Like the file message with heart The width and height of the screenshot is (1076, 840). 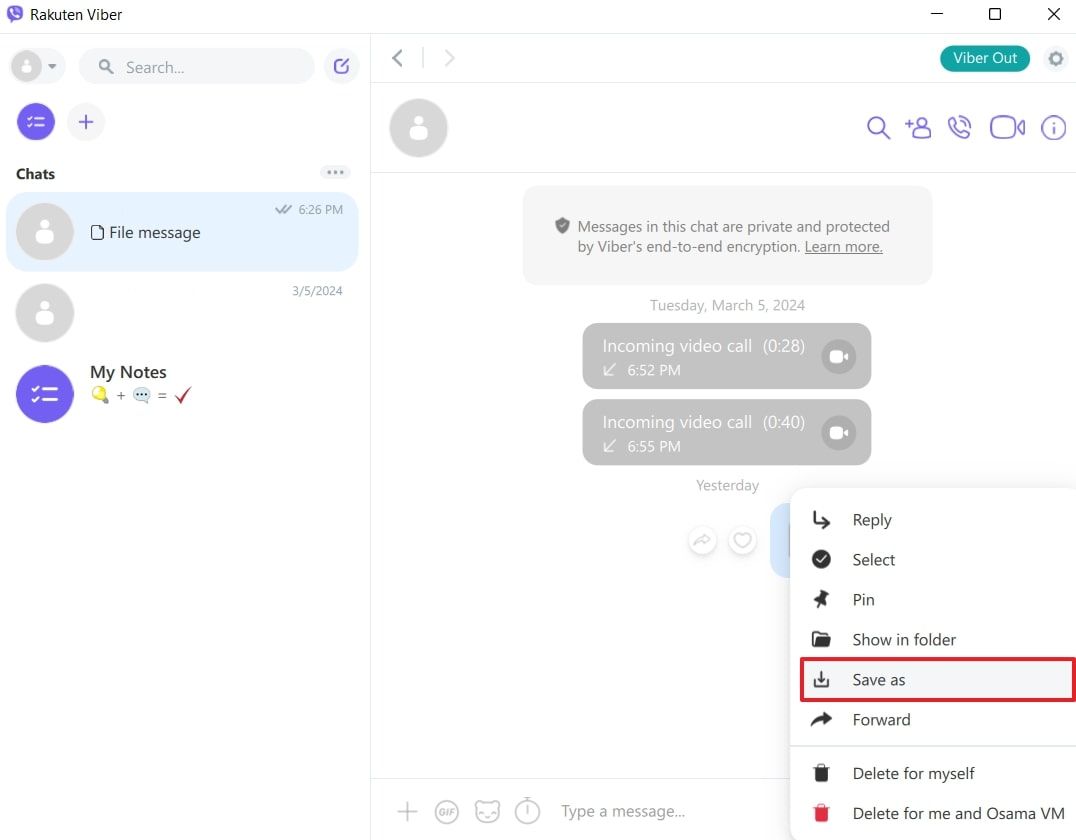742,541
